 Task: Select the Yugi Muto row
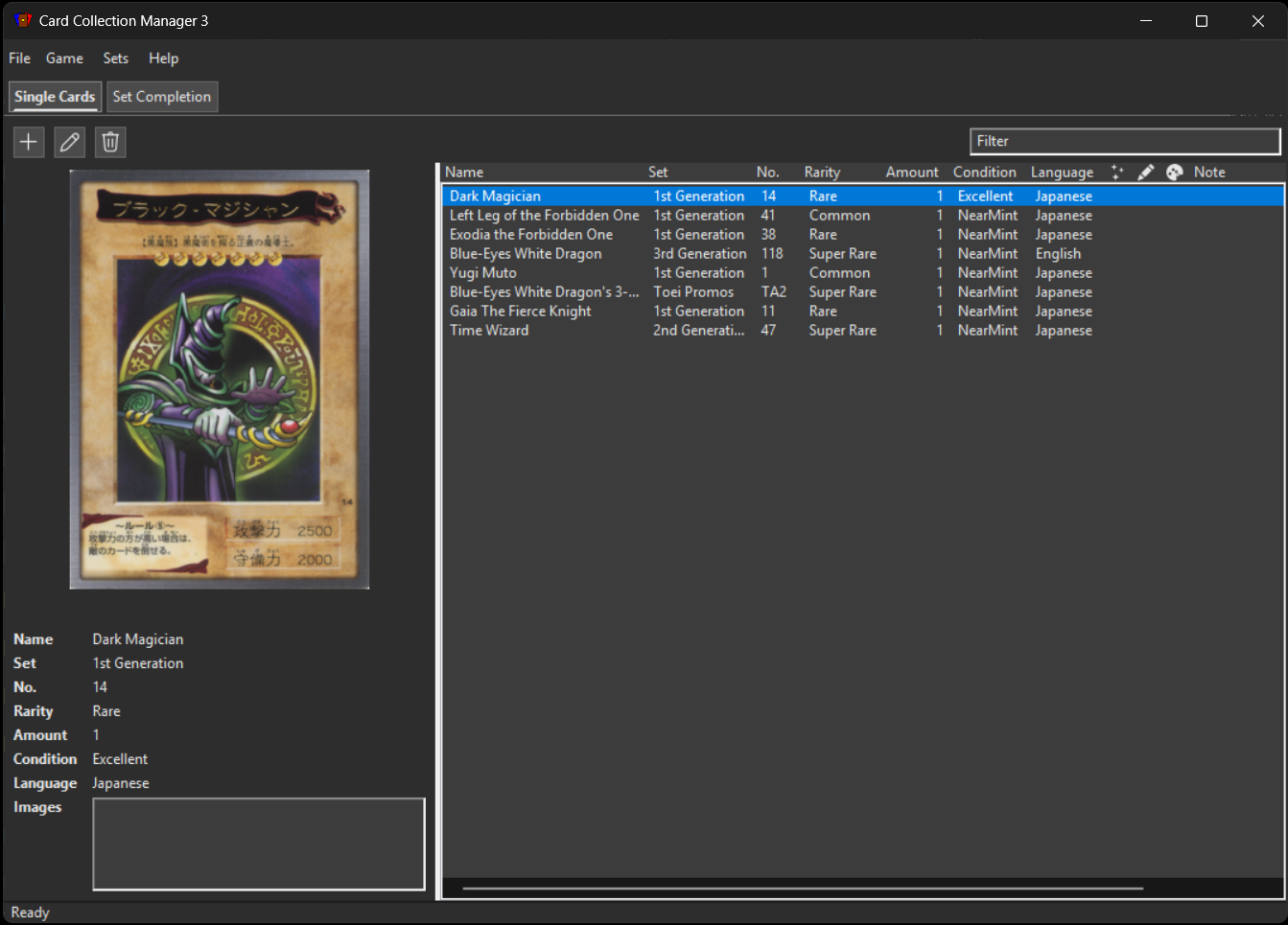click(x=863, y=273)
